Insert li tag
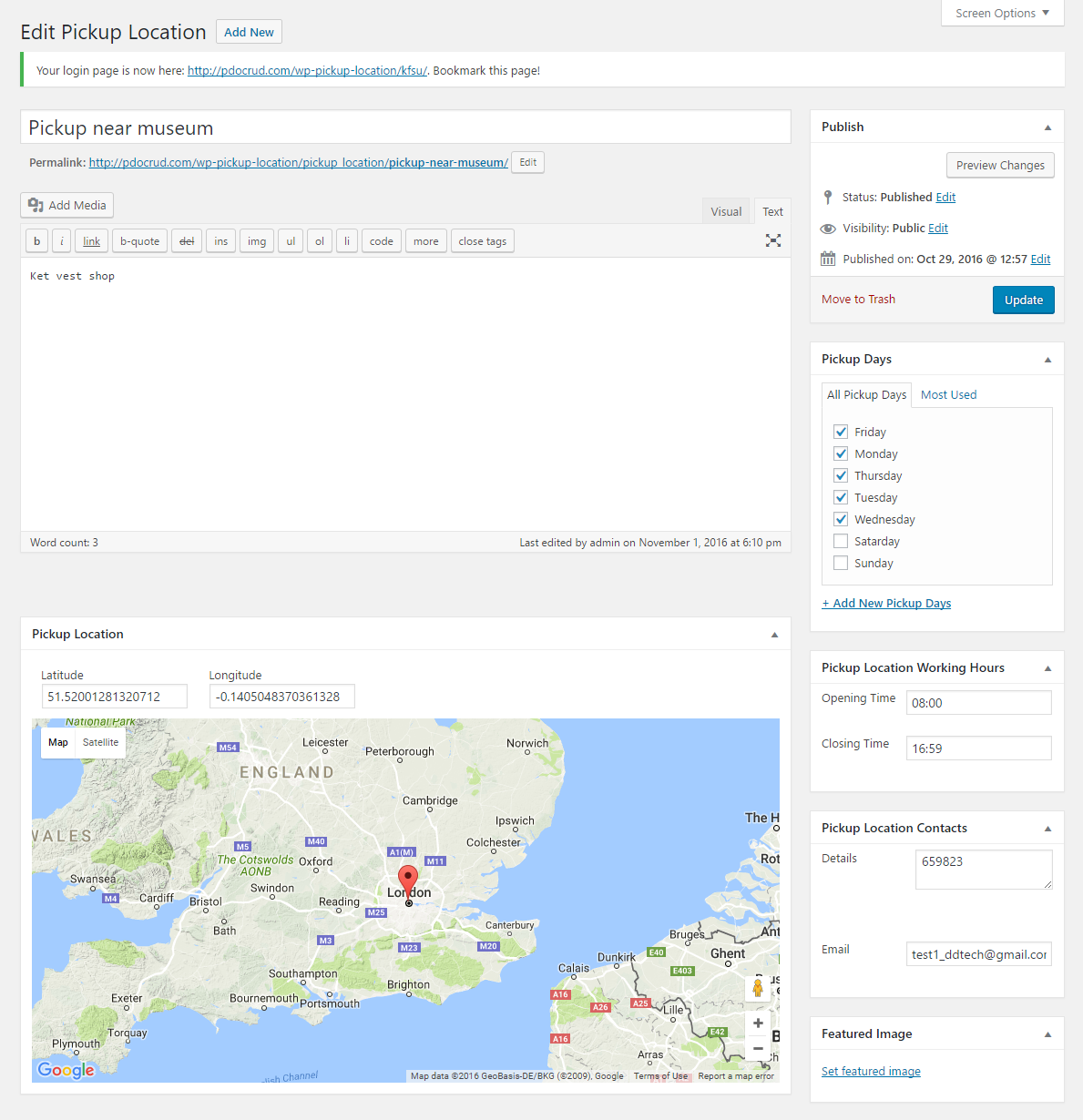Image resolution: width=1083 pixels, height=1120 pixels. coord(347,241)
